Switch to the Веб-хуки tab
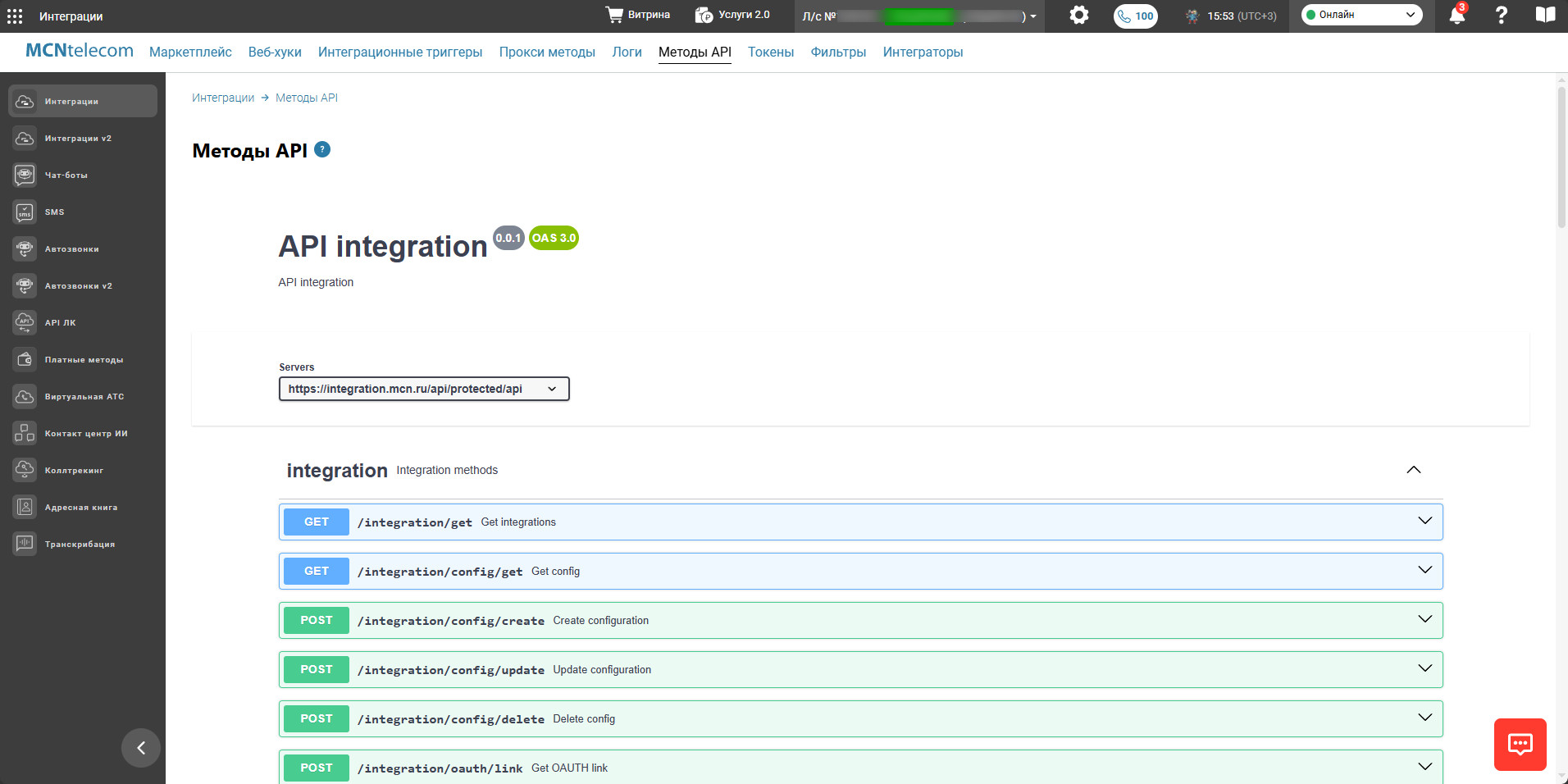This screenshot has height=784, width=1568. point(275,52)
